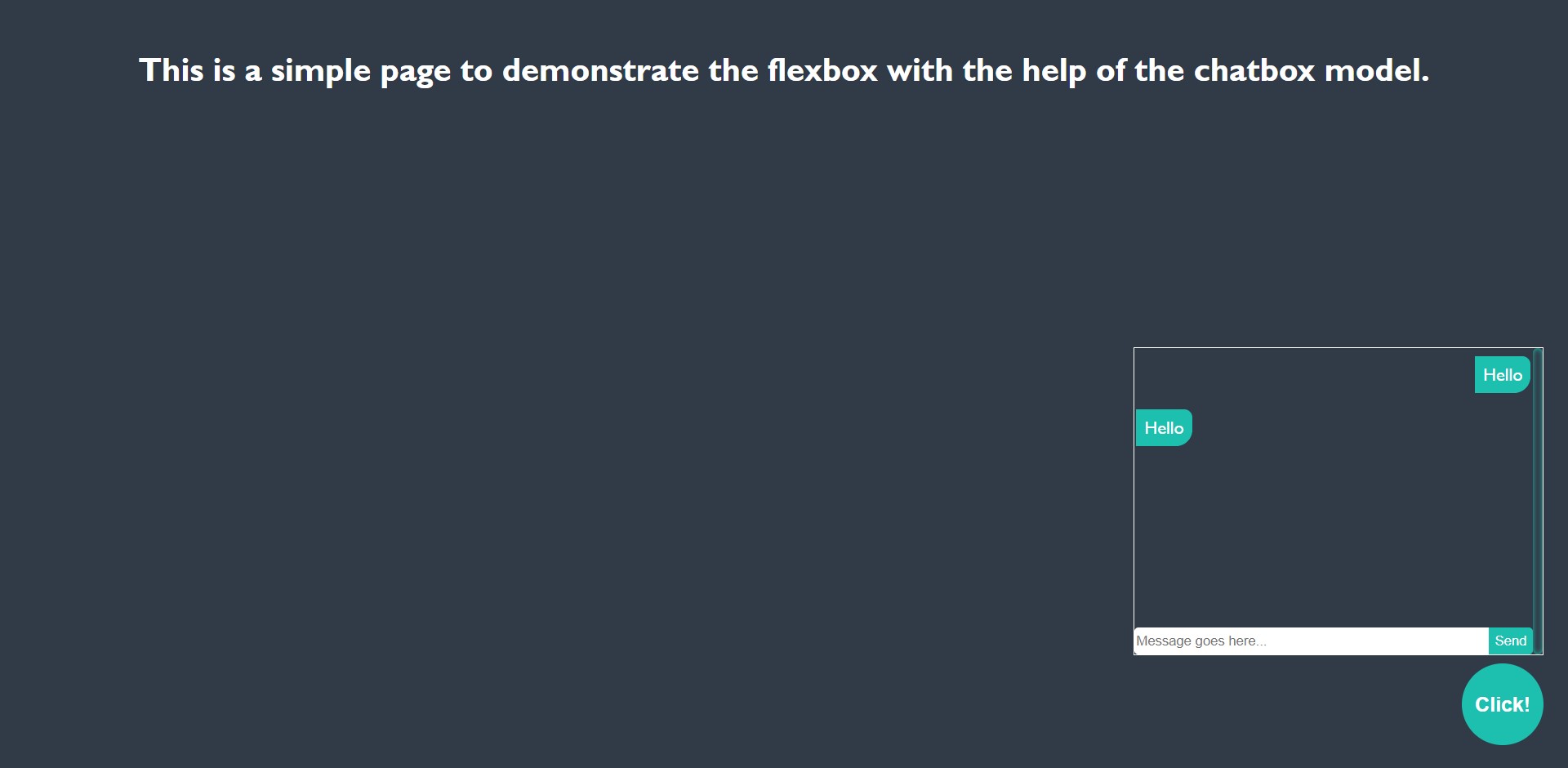The width and height of the screenshot is (1568, 768).
Task: Click the chatbox vertical scrollbar track
Action: point(1538,501)
